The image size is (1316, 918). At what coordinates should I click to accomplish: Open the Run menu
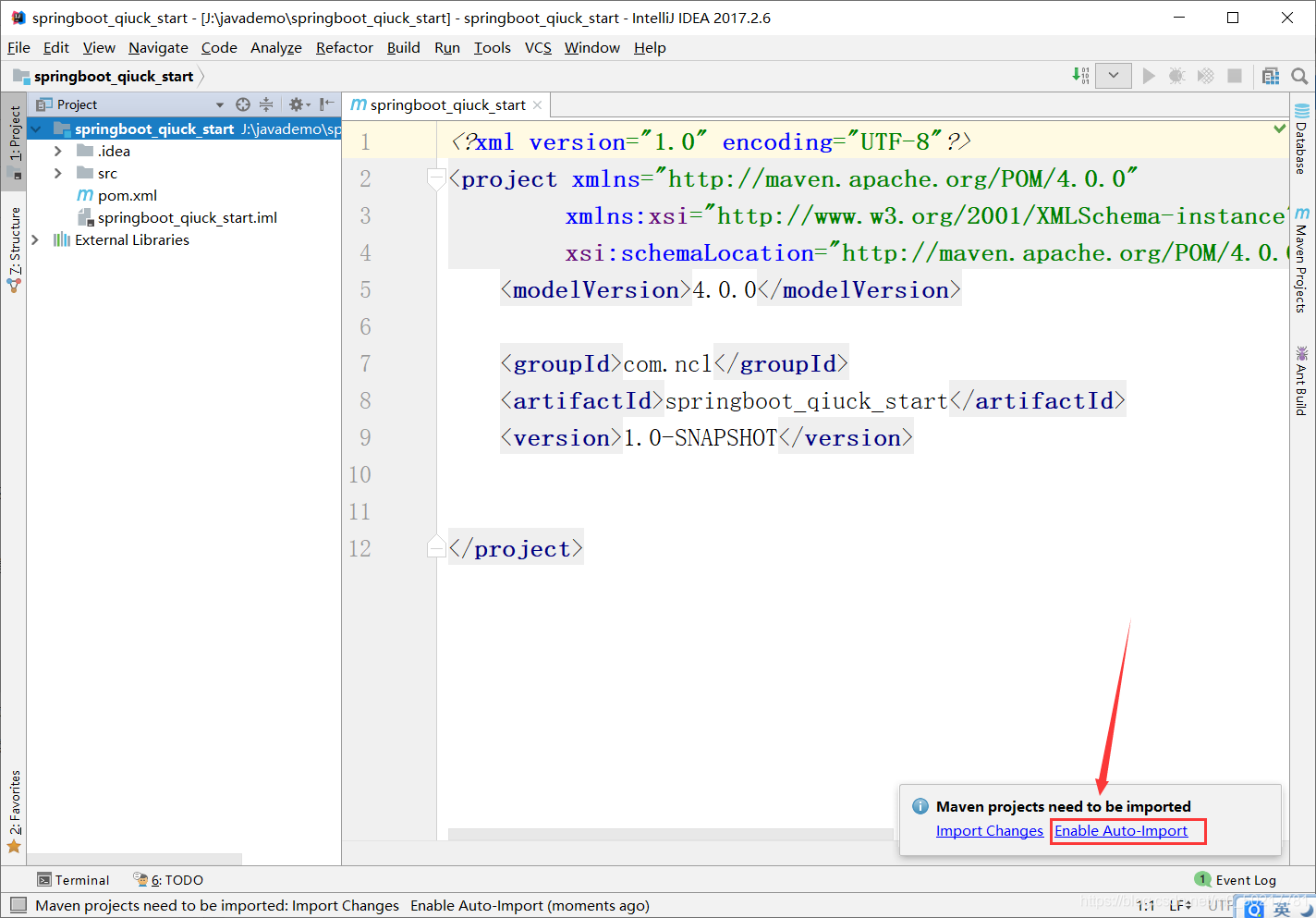click(x=447, y=47)
